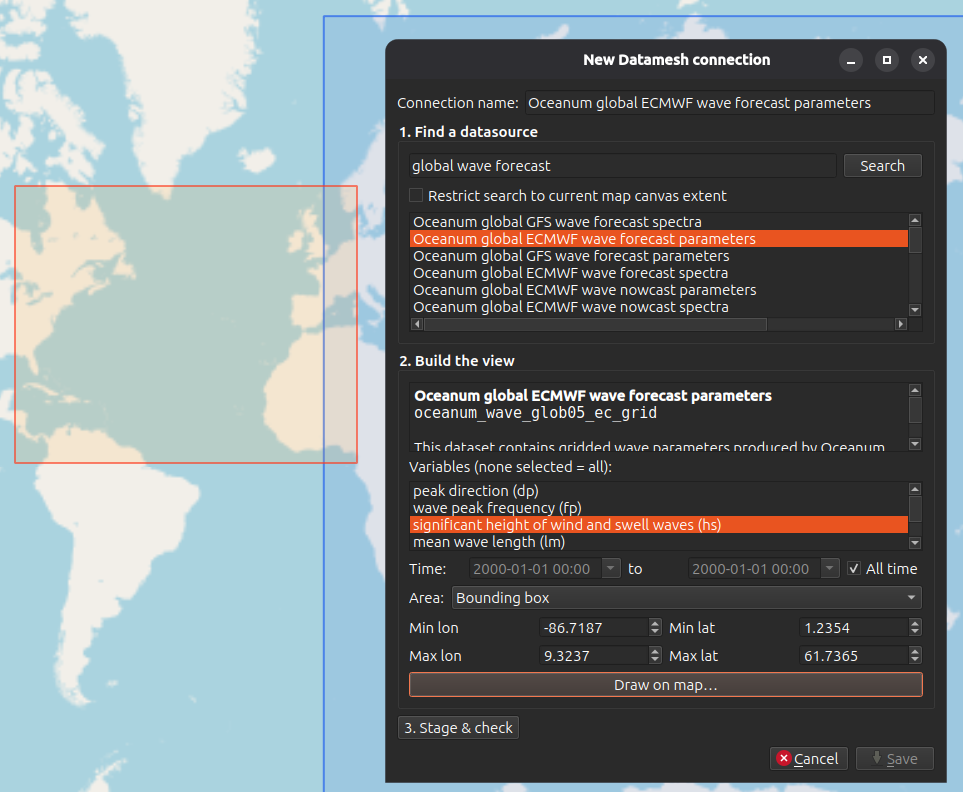This screenshot has width=963, height=792.
Task: Select variable 'wave peak frequency (fp)'
Action: 659,508
